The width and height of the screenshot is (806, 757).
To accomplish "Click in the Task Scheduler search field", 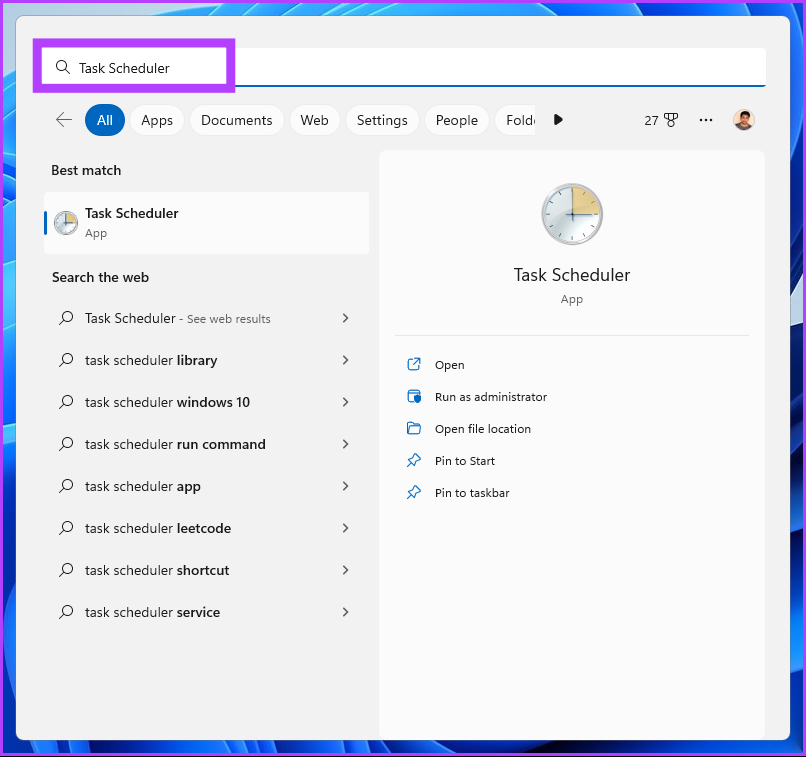I will tap(404, 67).
